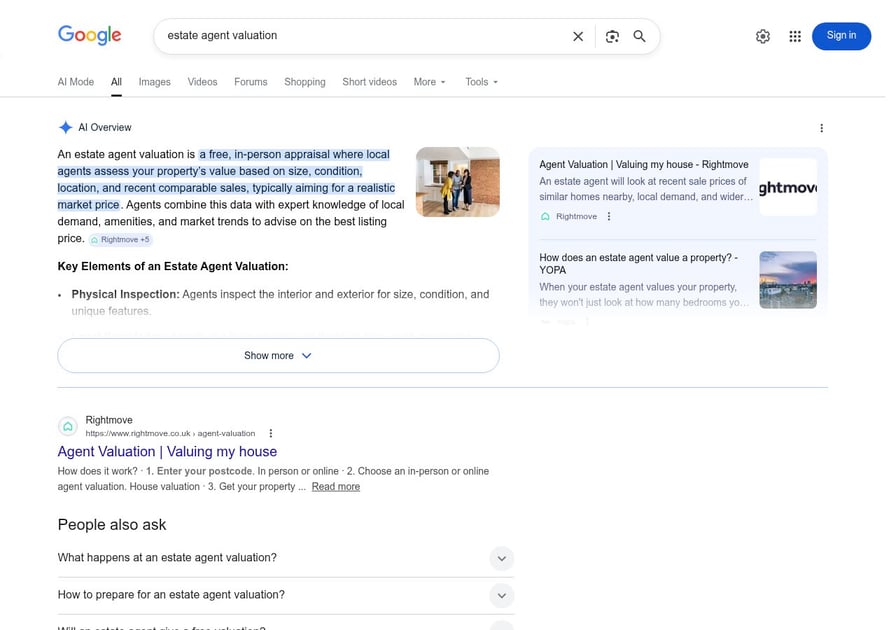
Task: Click the Read more link
Action: click(335, 487)
